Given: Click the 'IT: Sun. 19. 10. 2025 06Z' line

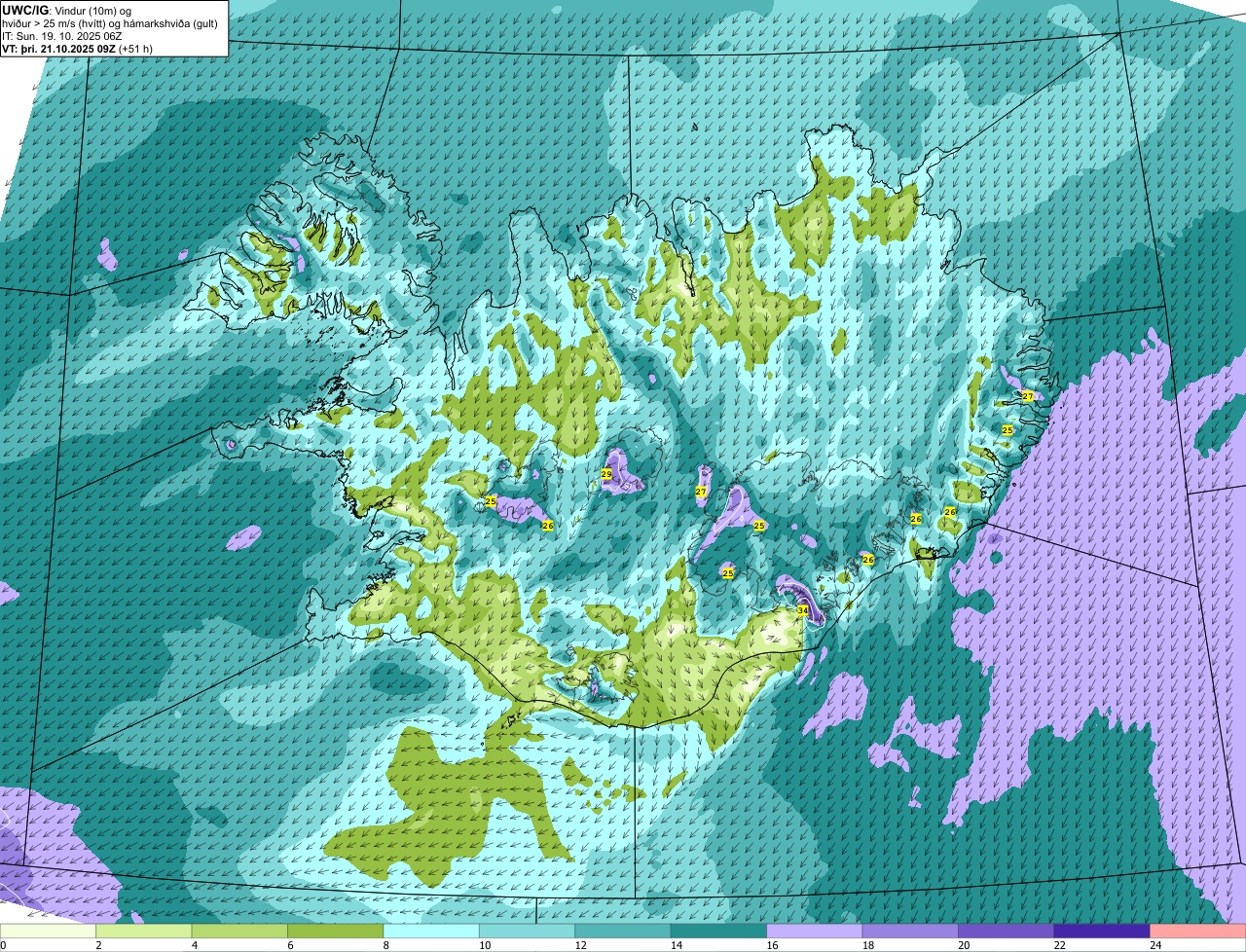Looking at the screenshot, I should (x=62, y=35).
